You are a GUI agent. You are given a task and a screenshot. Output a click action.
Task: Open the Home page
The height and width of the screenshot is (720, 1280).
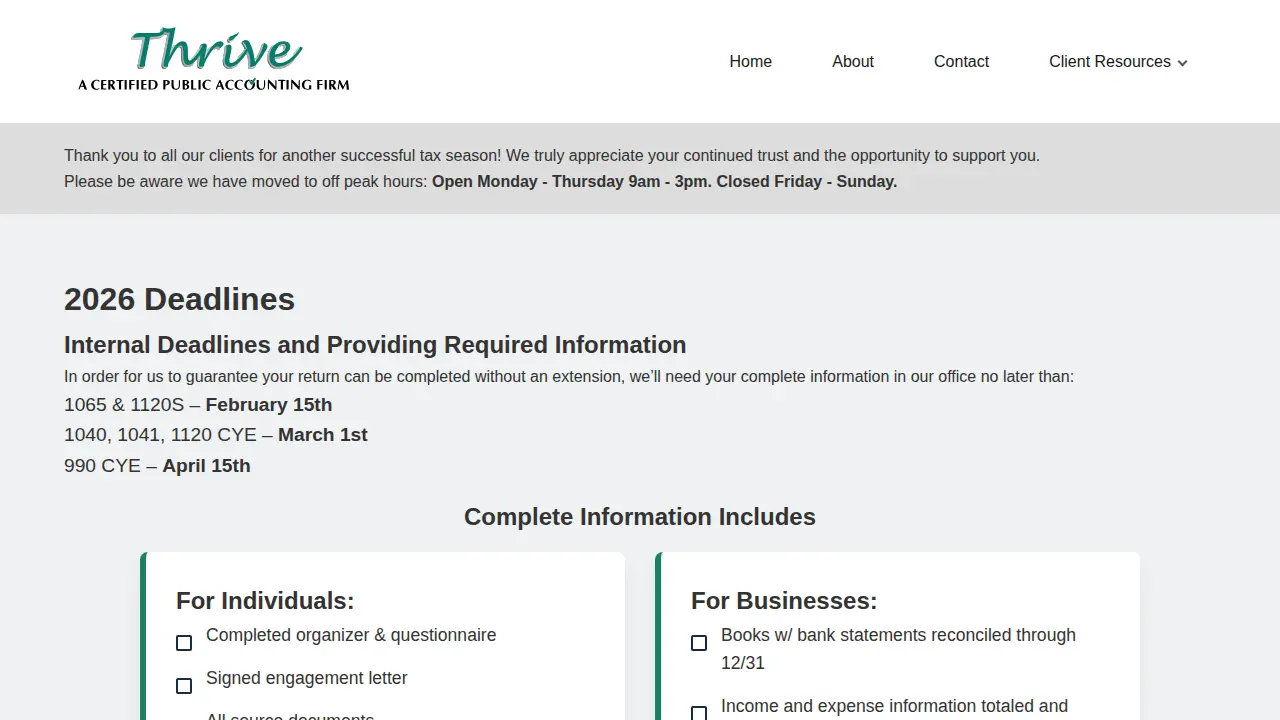coord(750,62)
